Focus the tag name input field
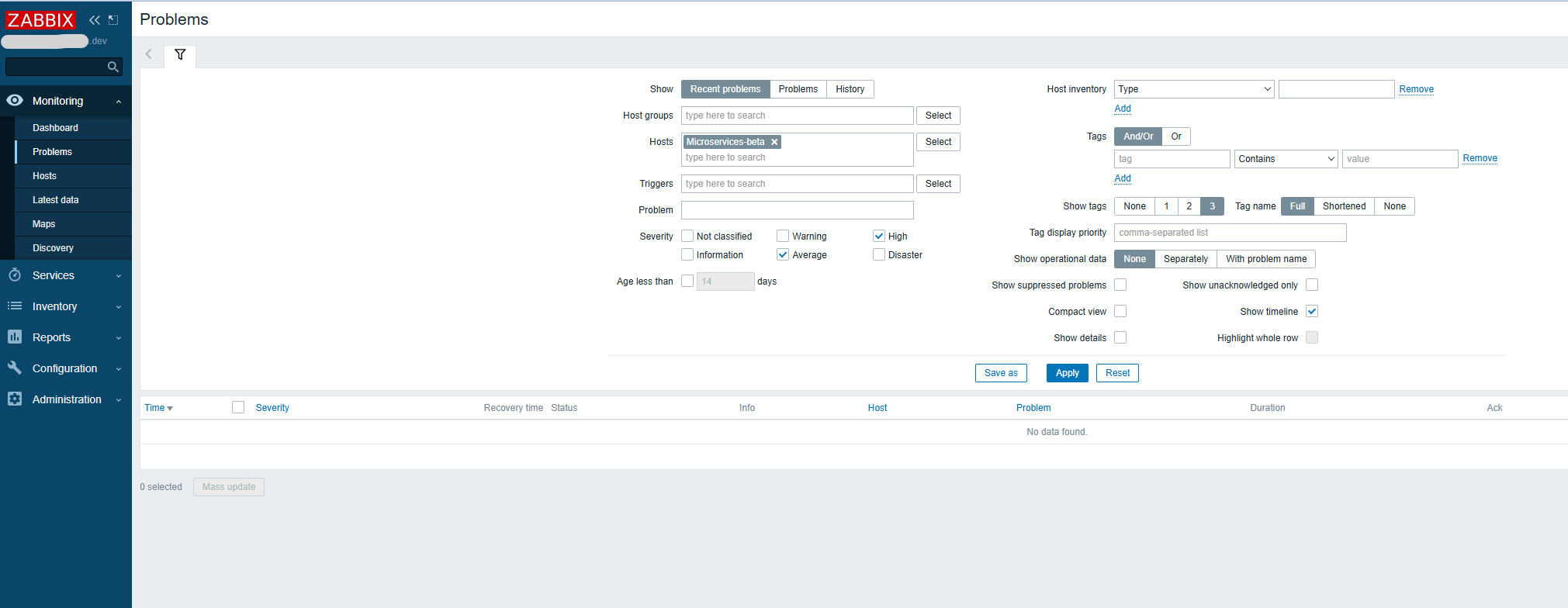1568x608 pixels. pos(1172,159)
